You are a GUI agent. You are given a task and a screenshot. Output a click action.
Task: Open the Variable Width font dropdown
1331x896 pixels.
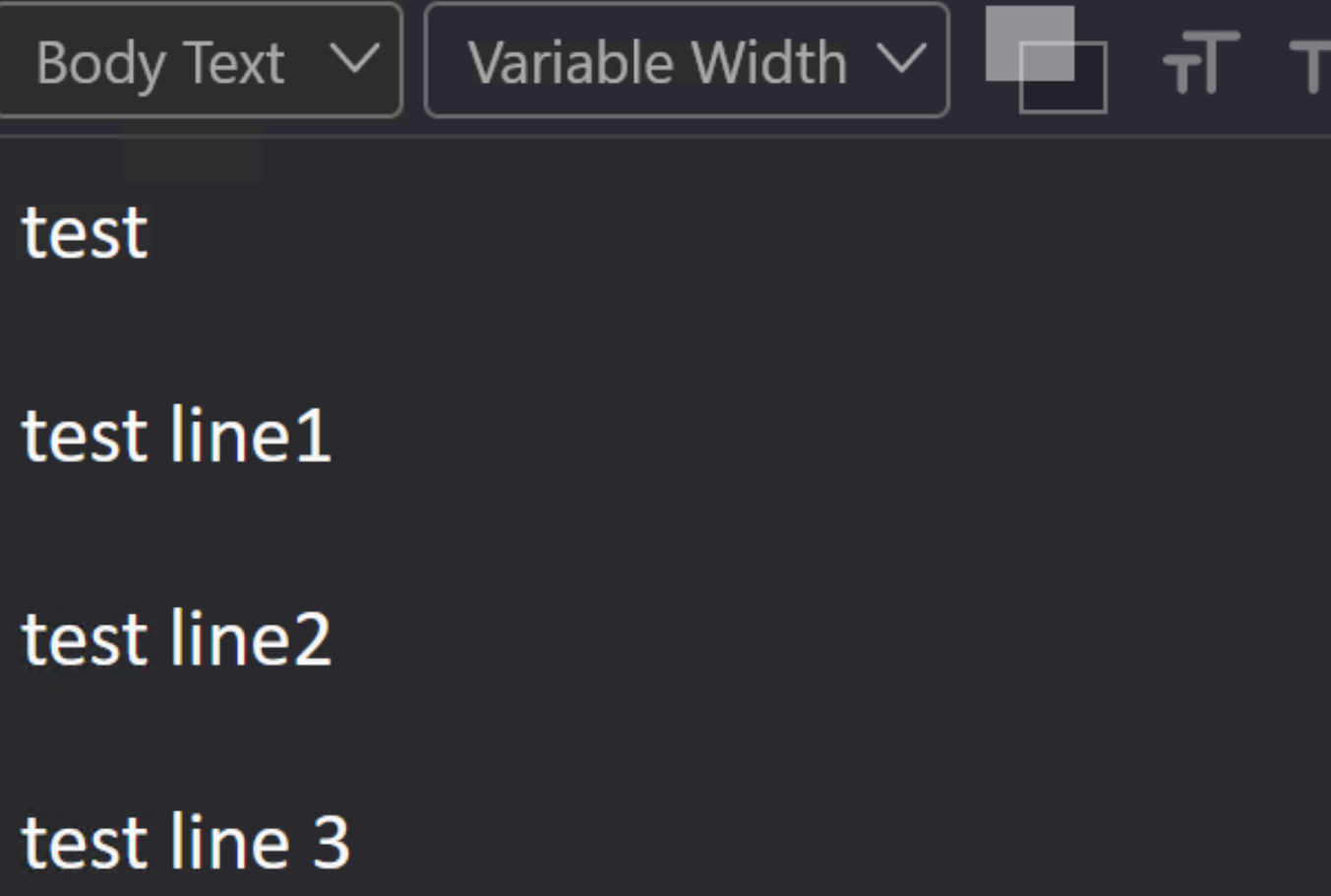coord(657,62)
